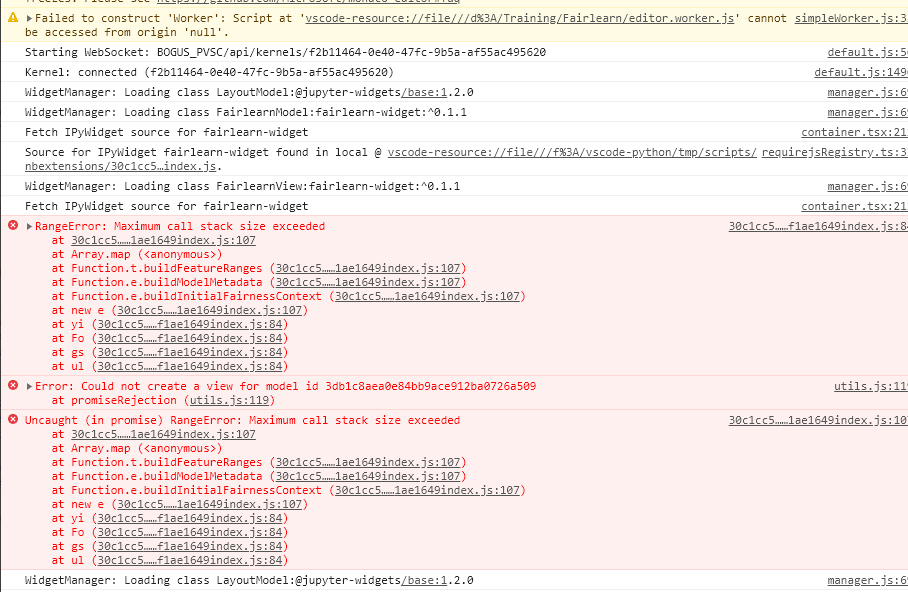This screenshot has width=908, height=592.
Task: Open 'at yi' index.js:84 link in first RangeError
Action: tap(190, 324)
